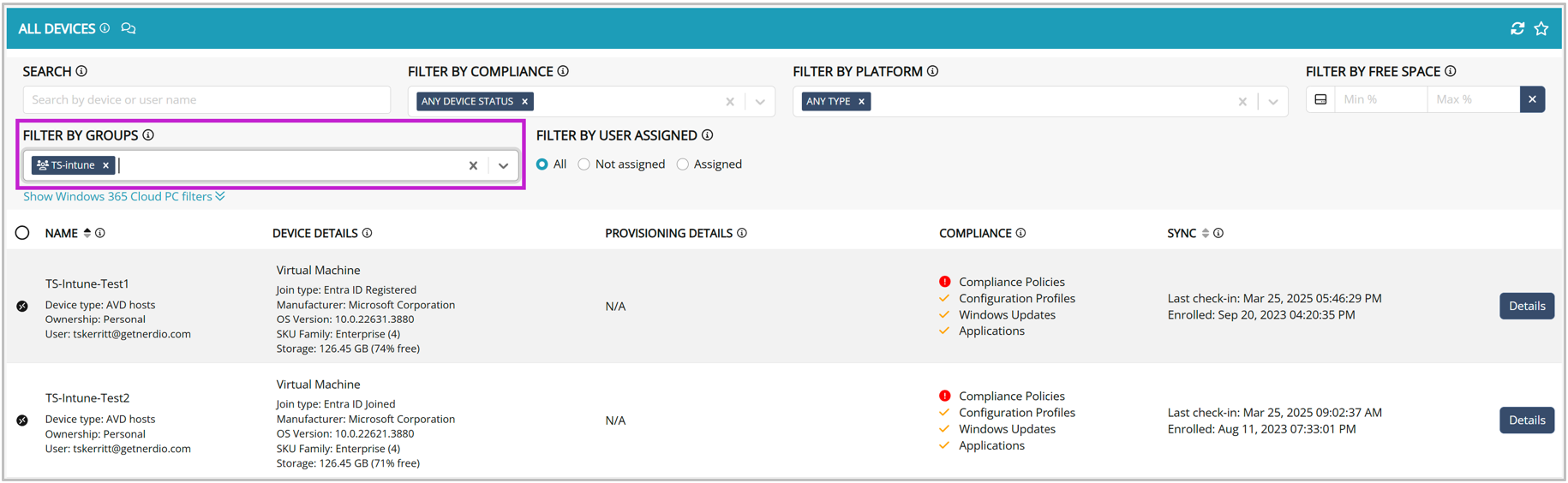The width and height of the screenshot is (1568, 483).
Task: Remove the TS-intune group tag
Action: pyautogui.click(x=106, y=165)
